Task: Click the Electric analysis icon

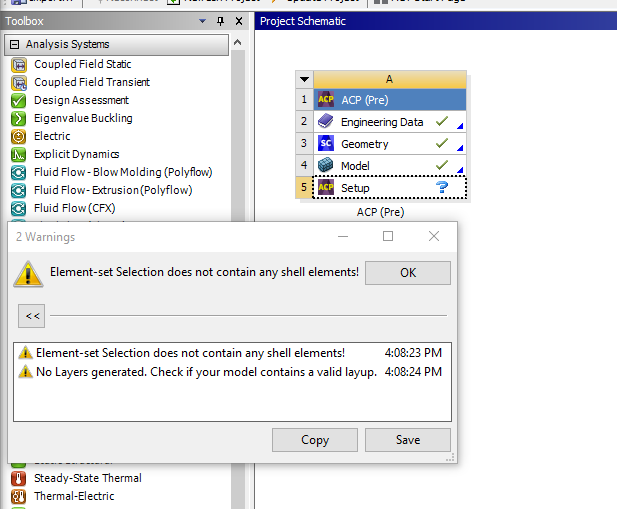Action: (x=18, y=136)
